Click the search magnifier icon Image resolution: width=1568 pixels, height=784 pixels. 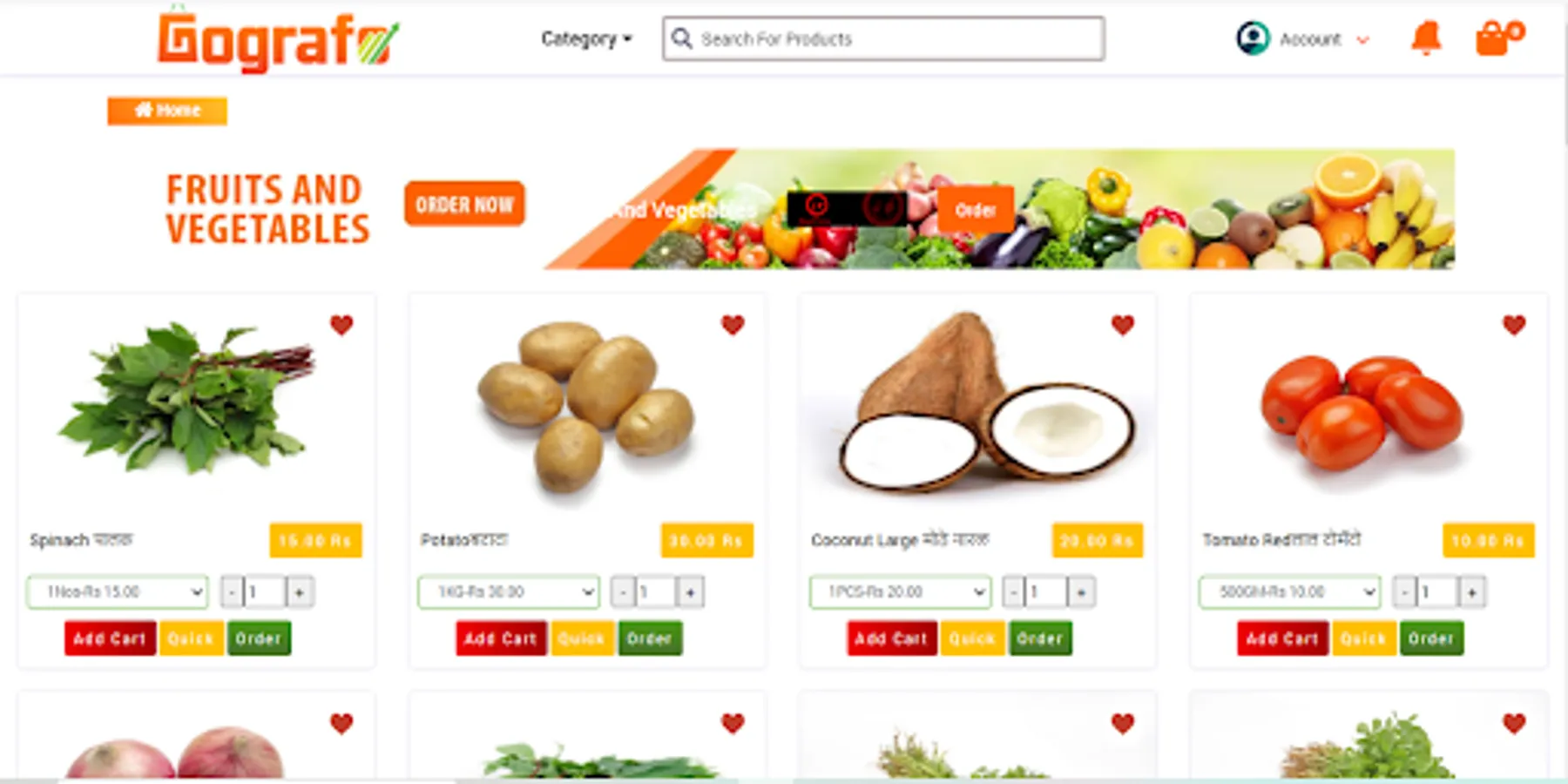[682, 38]
